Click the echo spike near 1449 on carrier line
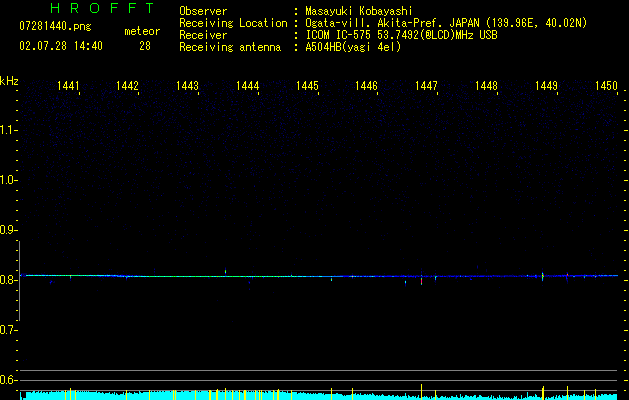This screenshot has width=629, height=400. tap(543, 276)
